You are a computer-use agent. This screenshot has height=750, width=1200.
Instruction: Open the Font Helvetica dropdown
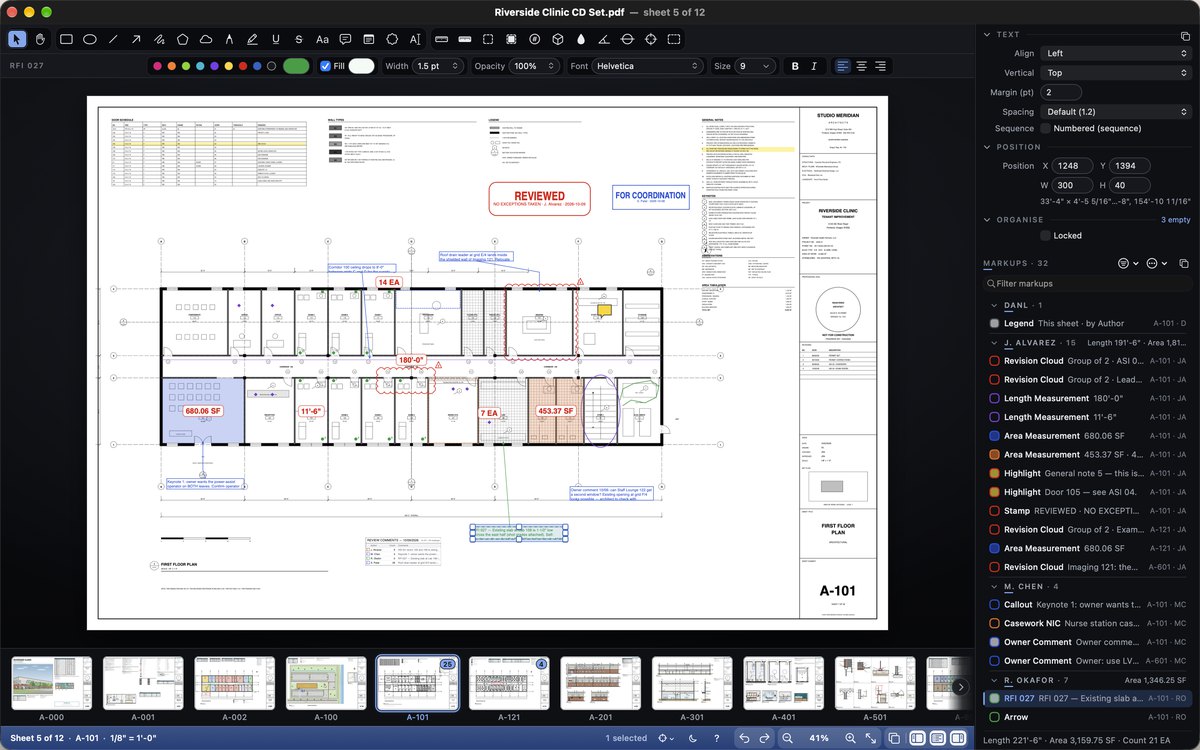click(647, 66)
